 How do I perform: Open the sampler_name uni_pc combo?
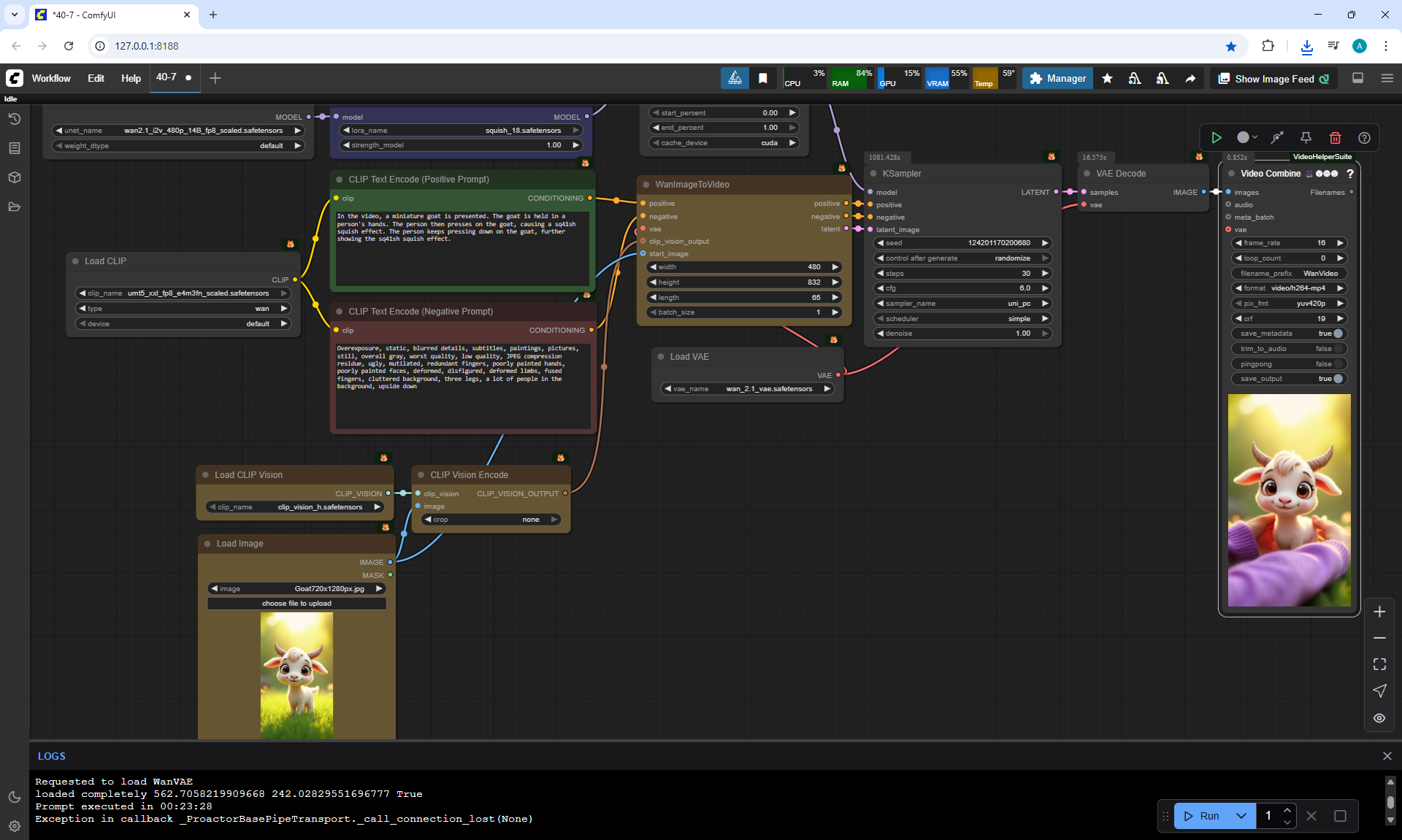point(962,304)
